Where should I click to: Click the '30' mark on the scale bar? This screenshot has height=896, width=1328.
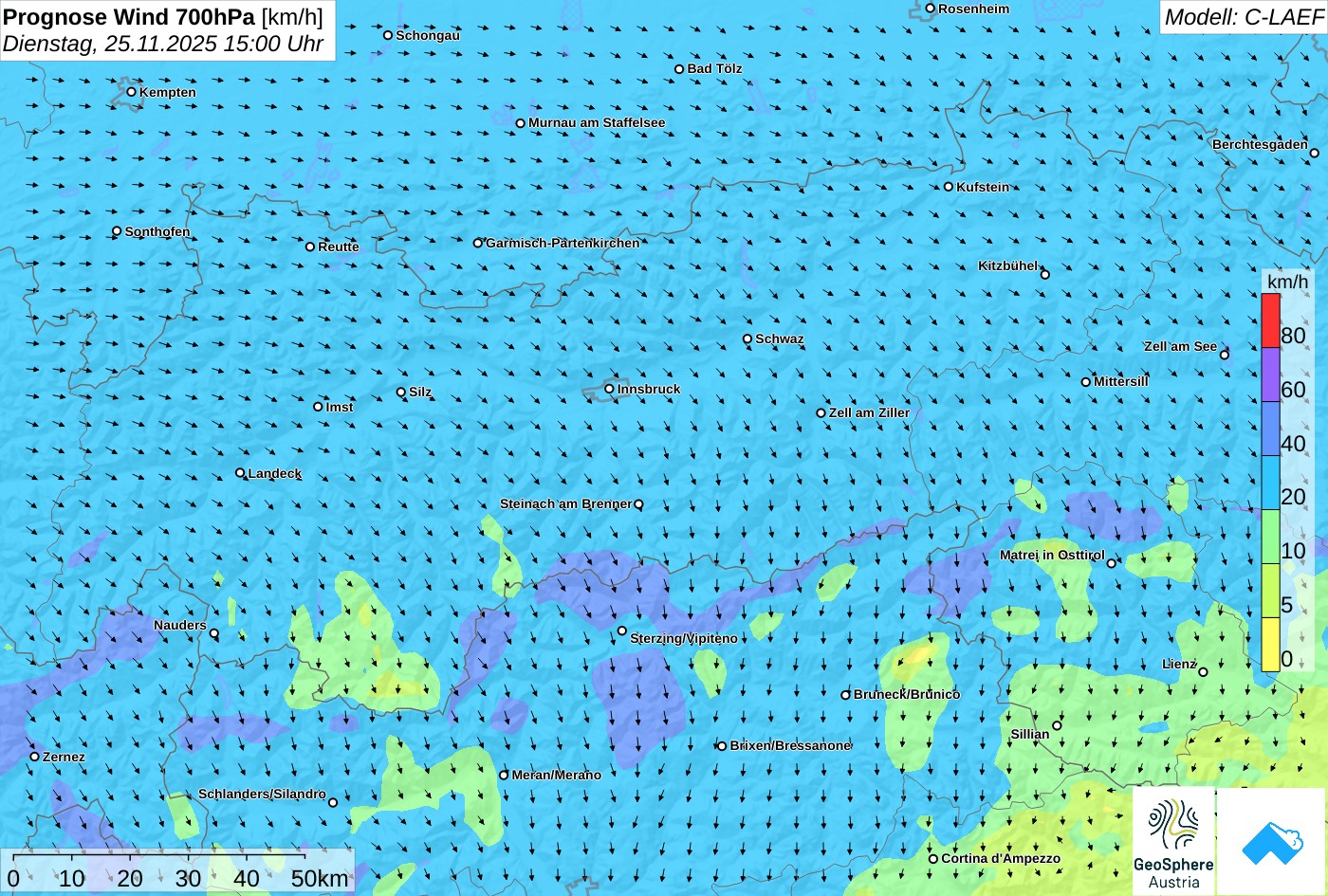(188, 878)
